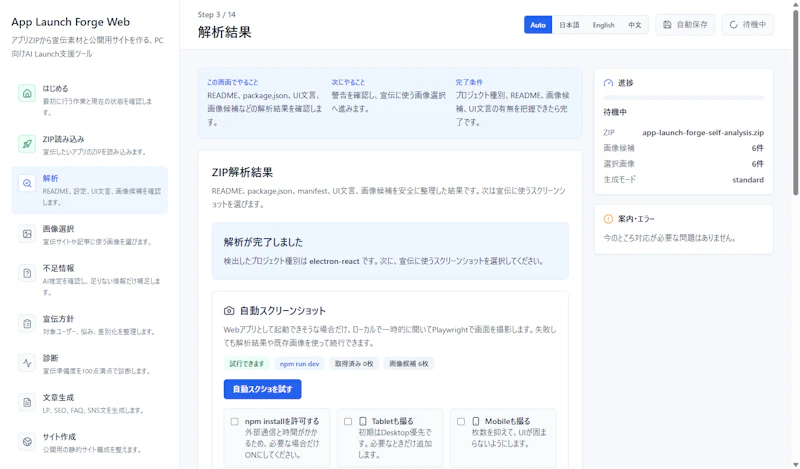Click the 次にやること label
Viewport: 800px width, 469px height.
tap(348, 82)
